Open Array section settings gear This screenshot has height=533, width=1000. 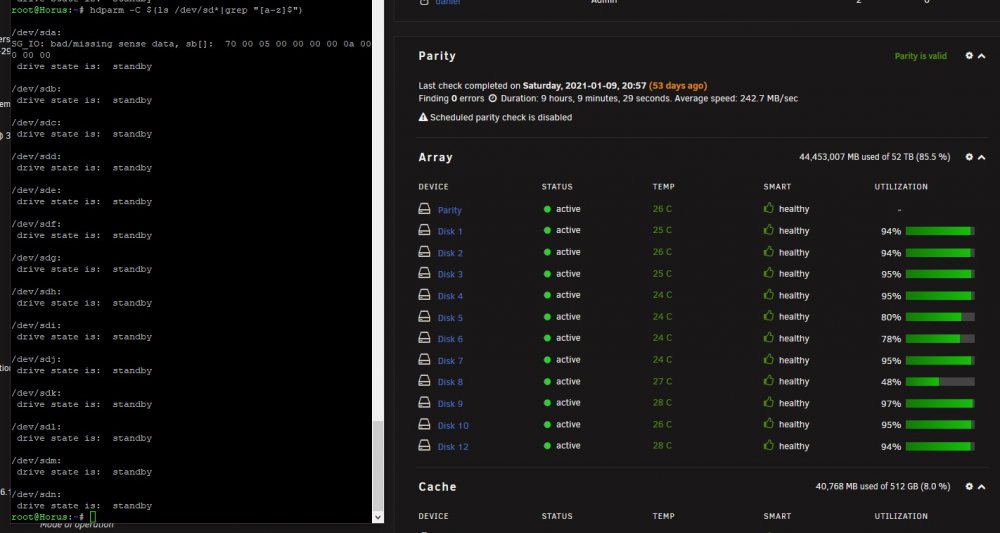(x=969, y=157)
